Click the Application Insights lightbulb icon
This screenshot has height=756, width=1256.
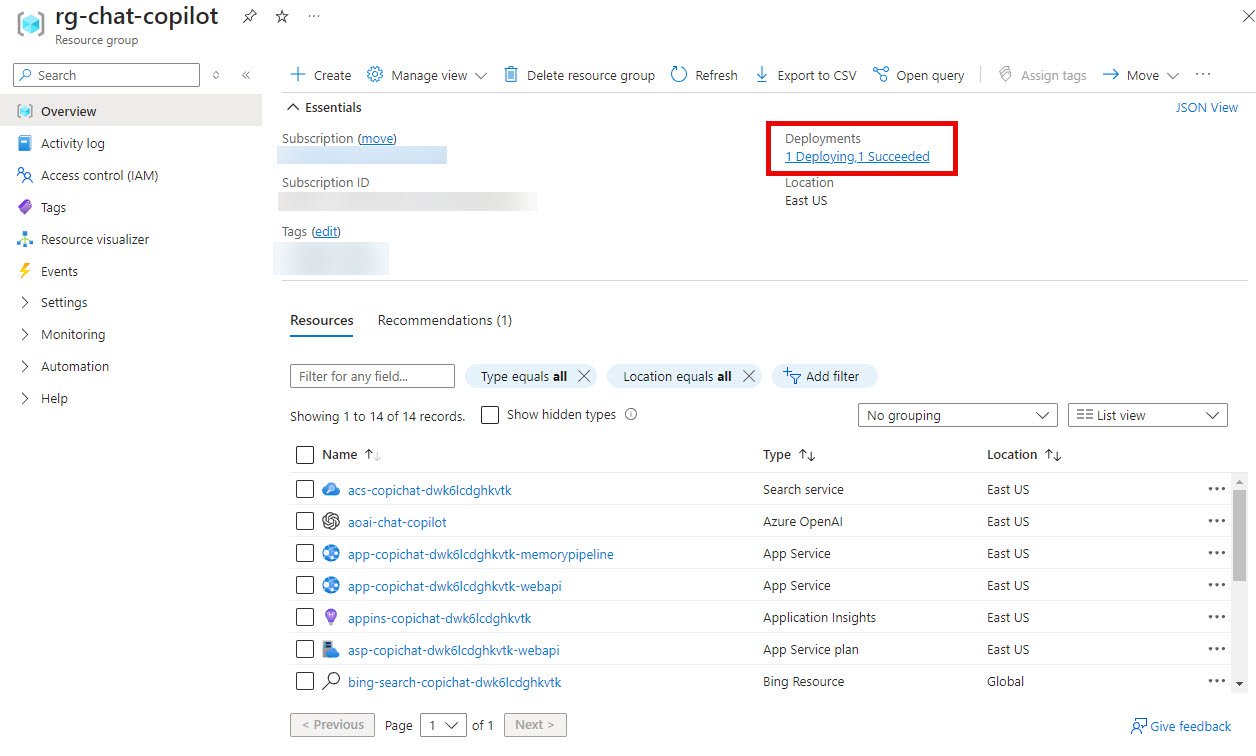331,617
